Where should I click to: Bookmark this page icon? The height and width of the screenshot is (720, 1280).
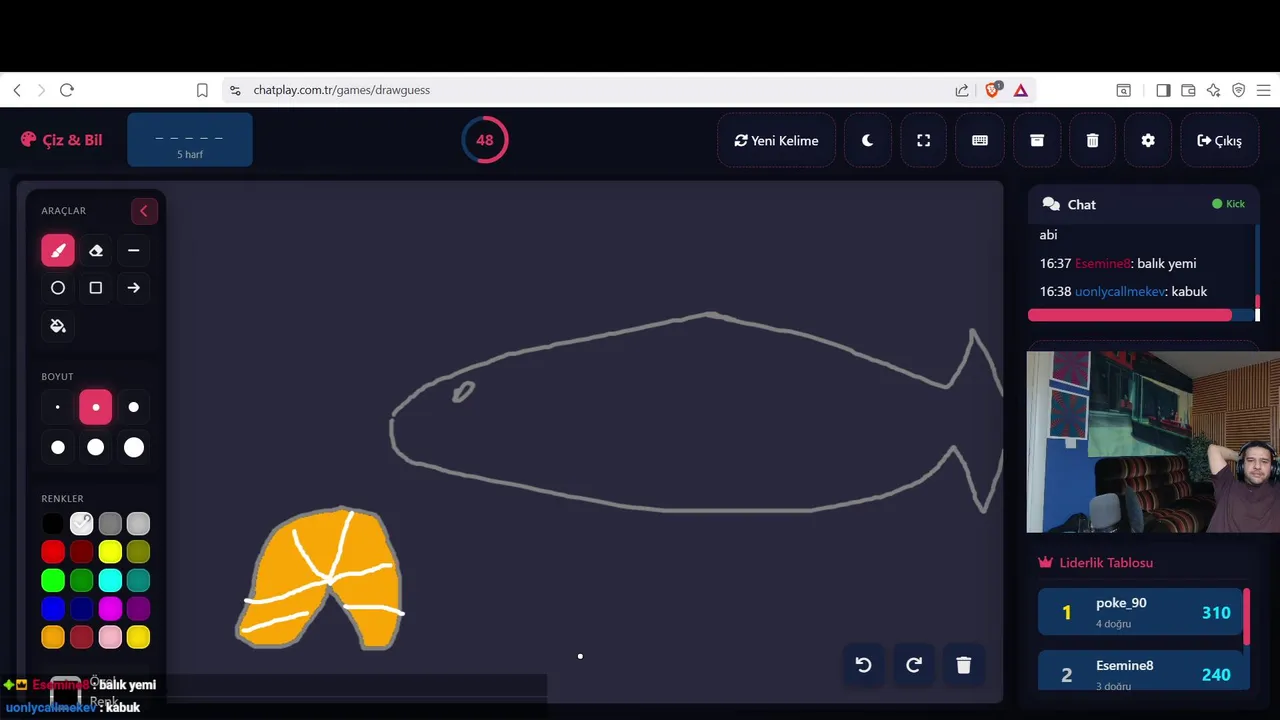[202, 90]
